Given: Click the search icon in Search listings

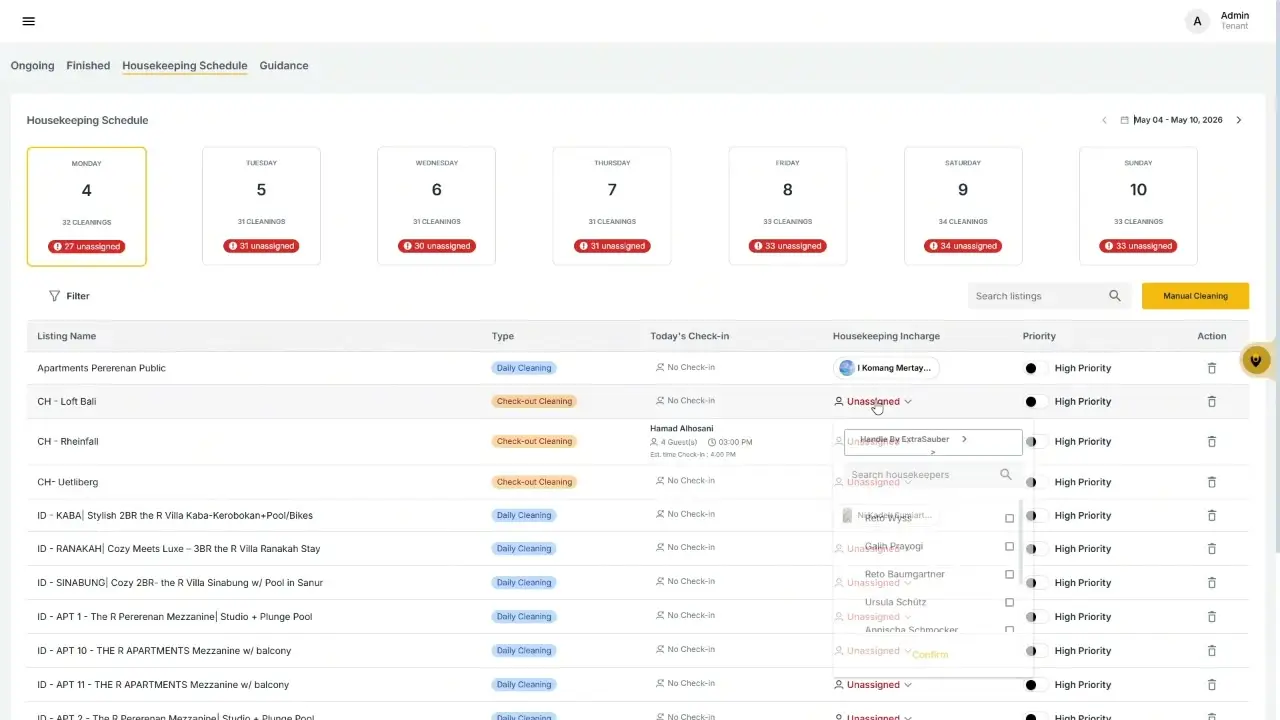Looking at the screenshot, I should coord(1115,296).
